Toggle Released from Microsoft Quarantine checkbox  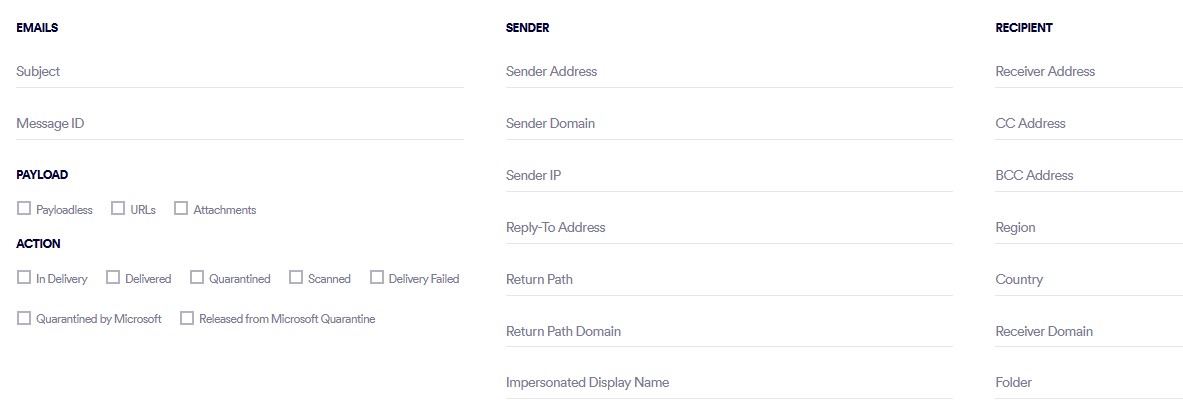coord(187,318)
